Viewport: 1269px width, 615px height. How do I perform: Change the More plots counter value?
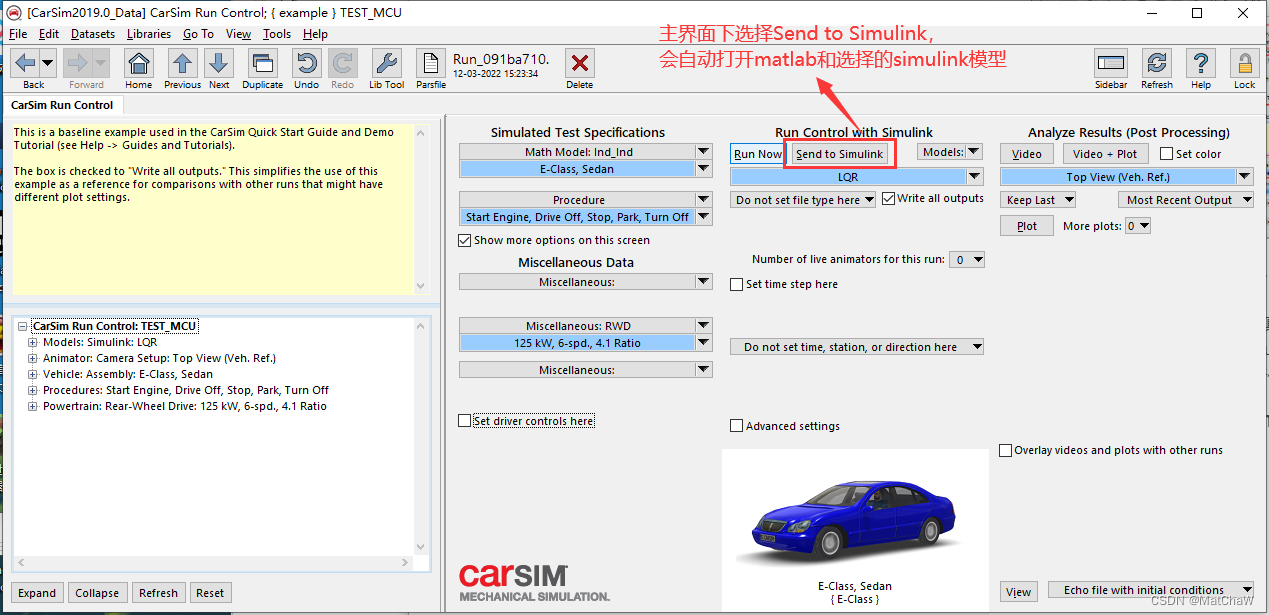(1137, 225)
